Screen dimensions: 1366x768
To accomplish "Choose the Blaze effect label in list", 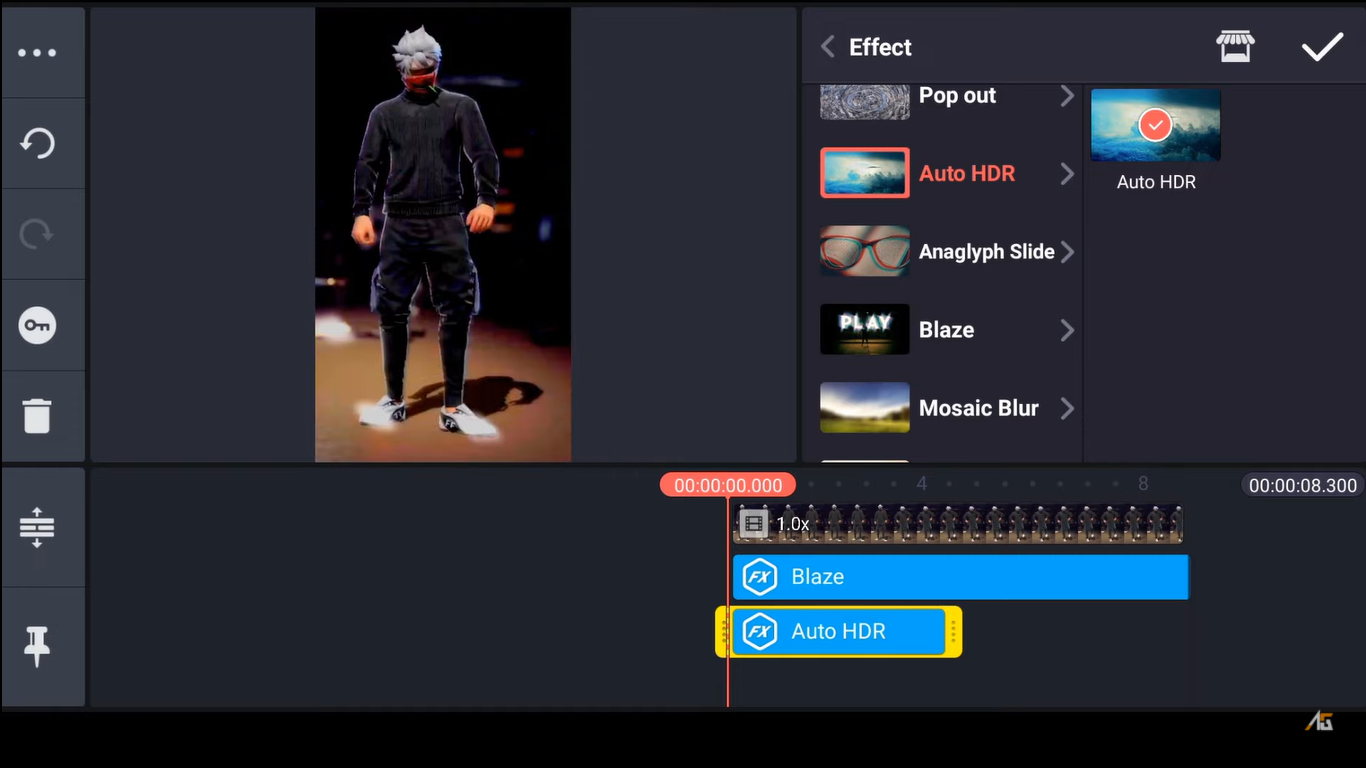I will tap(946, 330).
